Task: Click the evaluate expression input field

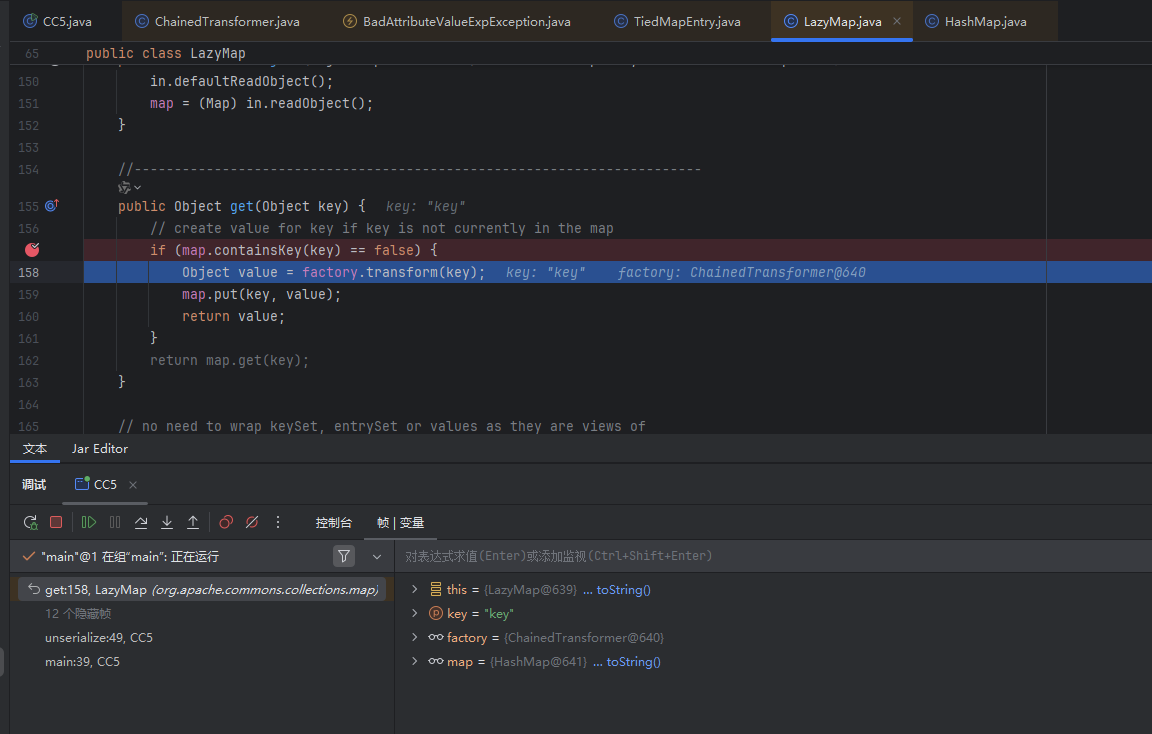Action: (x=770, y=556)
